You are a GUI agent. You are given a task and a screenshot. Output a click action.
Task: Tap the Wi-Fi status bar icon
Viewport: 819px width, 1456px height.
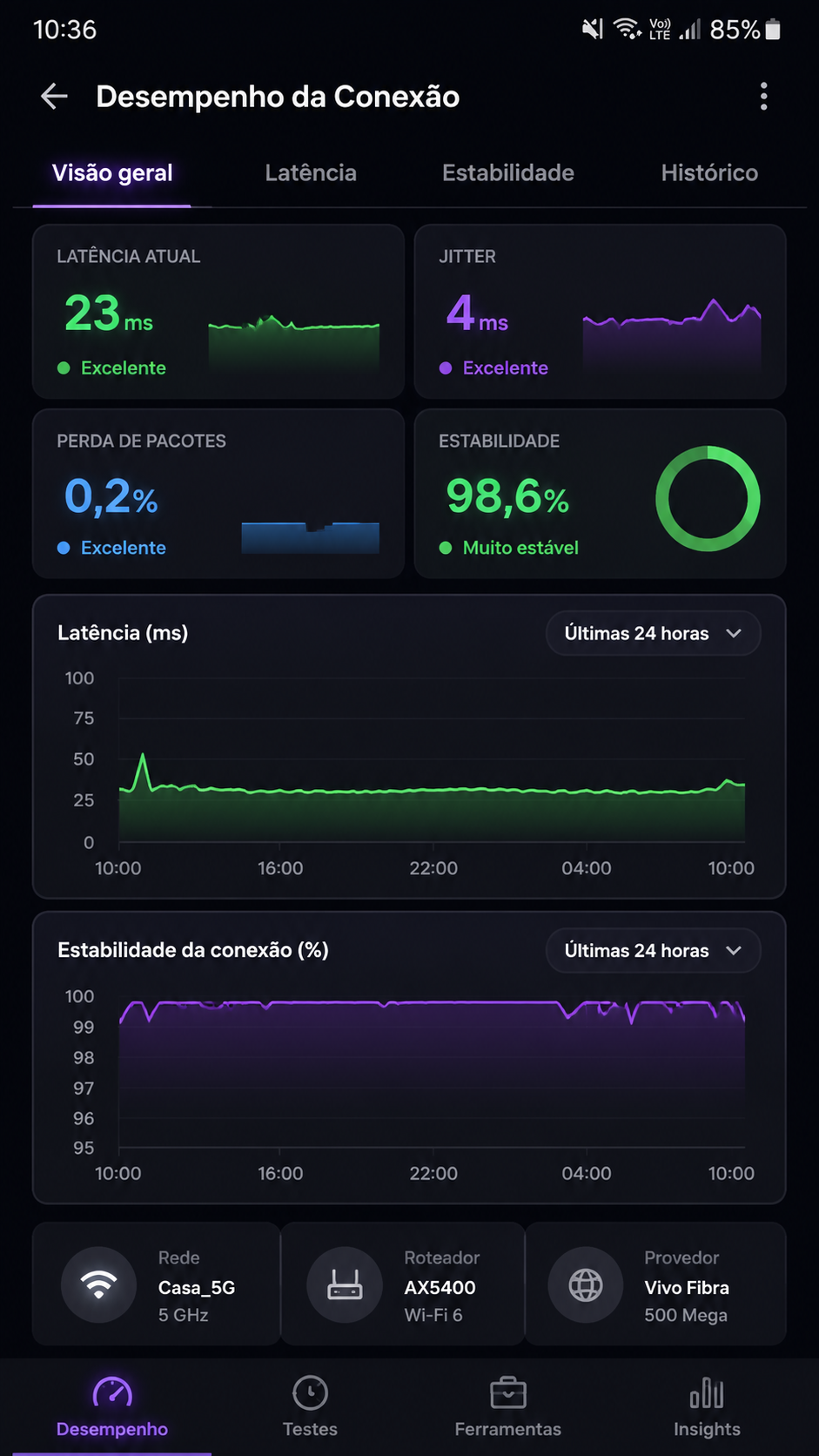coord(627,30)
